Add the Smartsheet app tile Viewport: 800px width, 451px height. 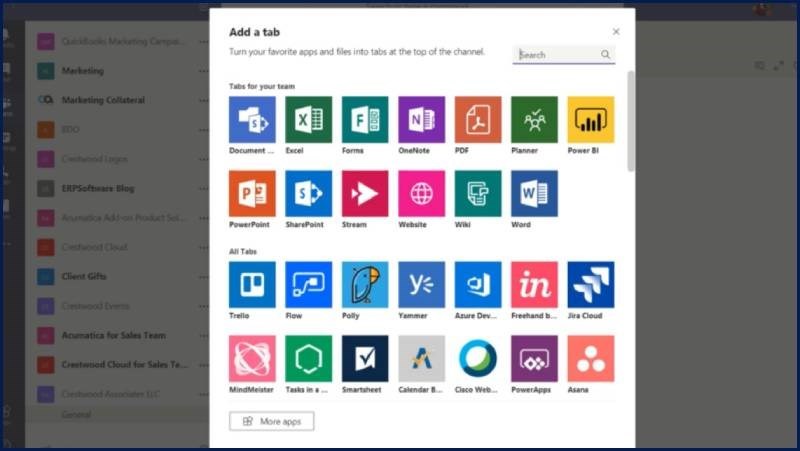365,359
